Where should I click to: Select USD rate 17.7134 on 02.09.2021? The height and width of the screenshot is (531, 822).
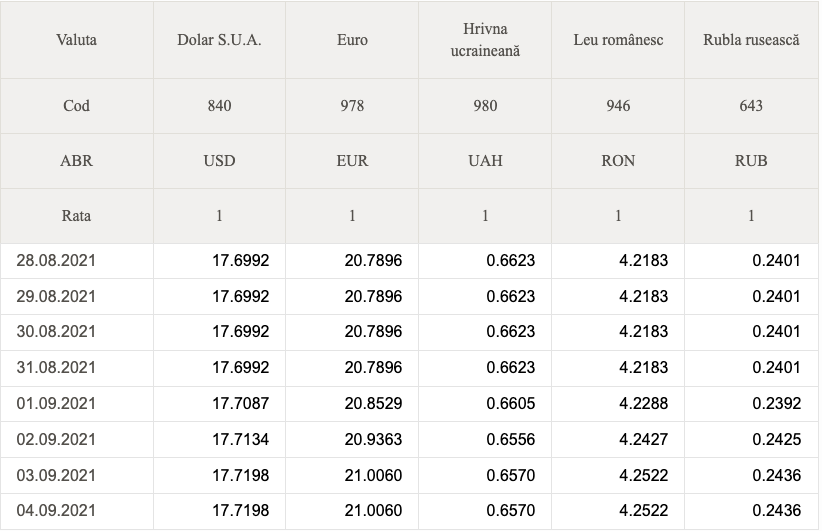pos(219,439)
